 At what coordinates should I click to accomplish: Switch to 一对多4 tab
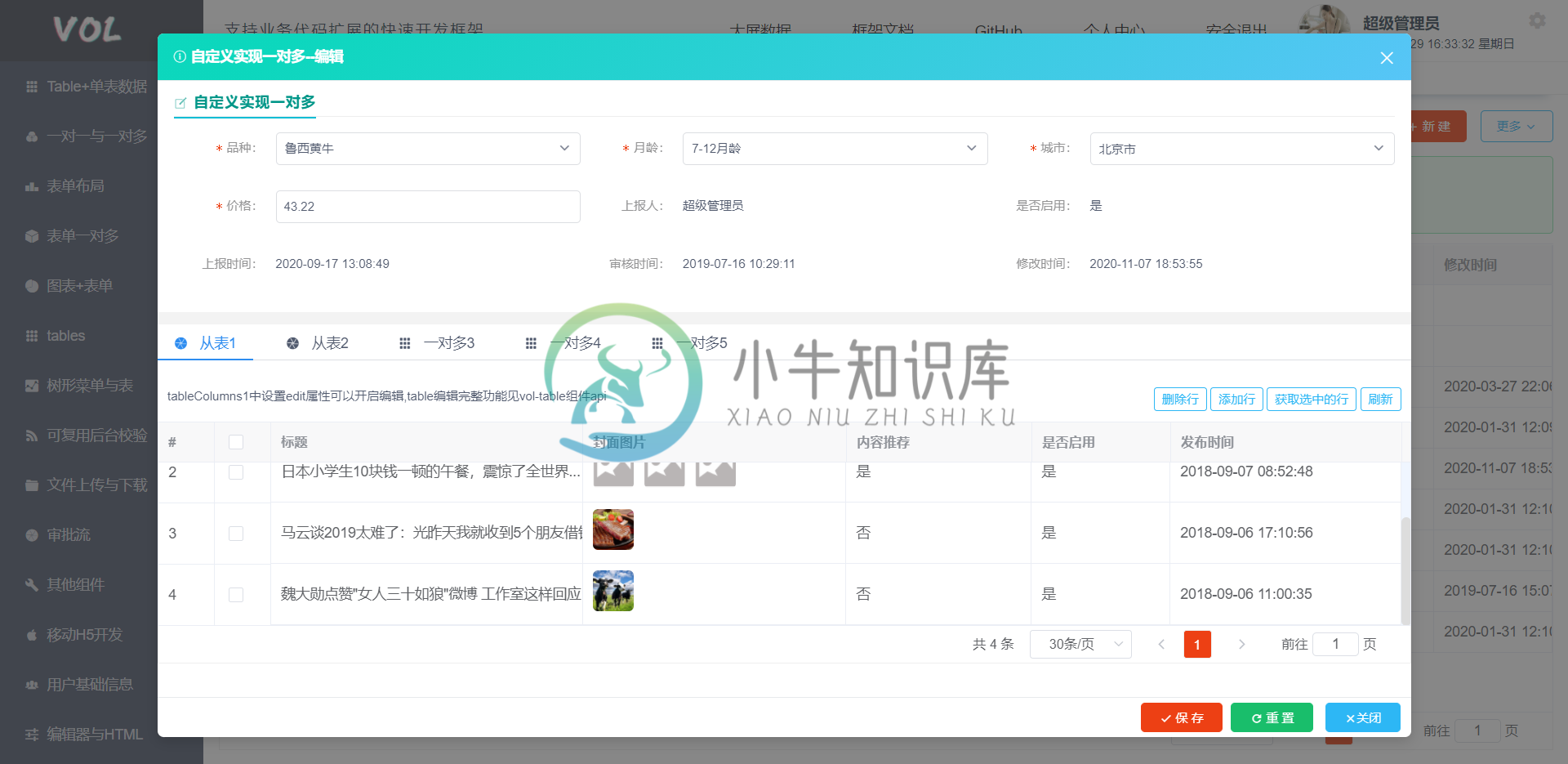click(x=563, y=343)
